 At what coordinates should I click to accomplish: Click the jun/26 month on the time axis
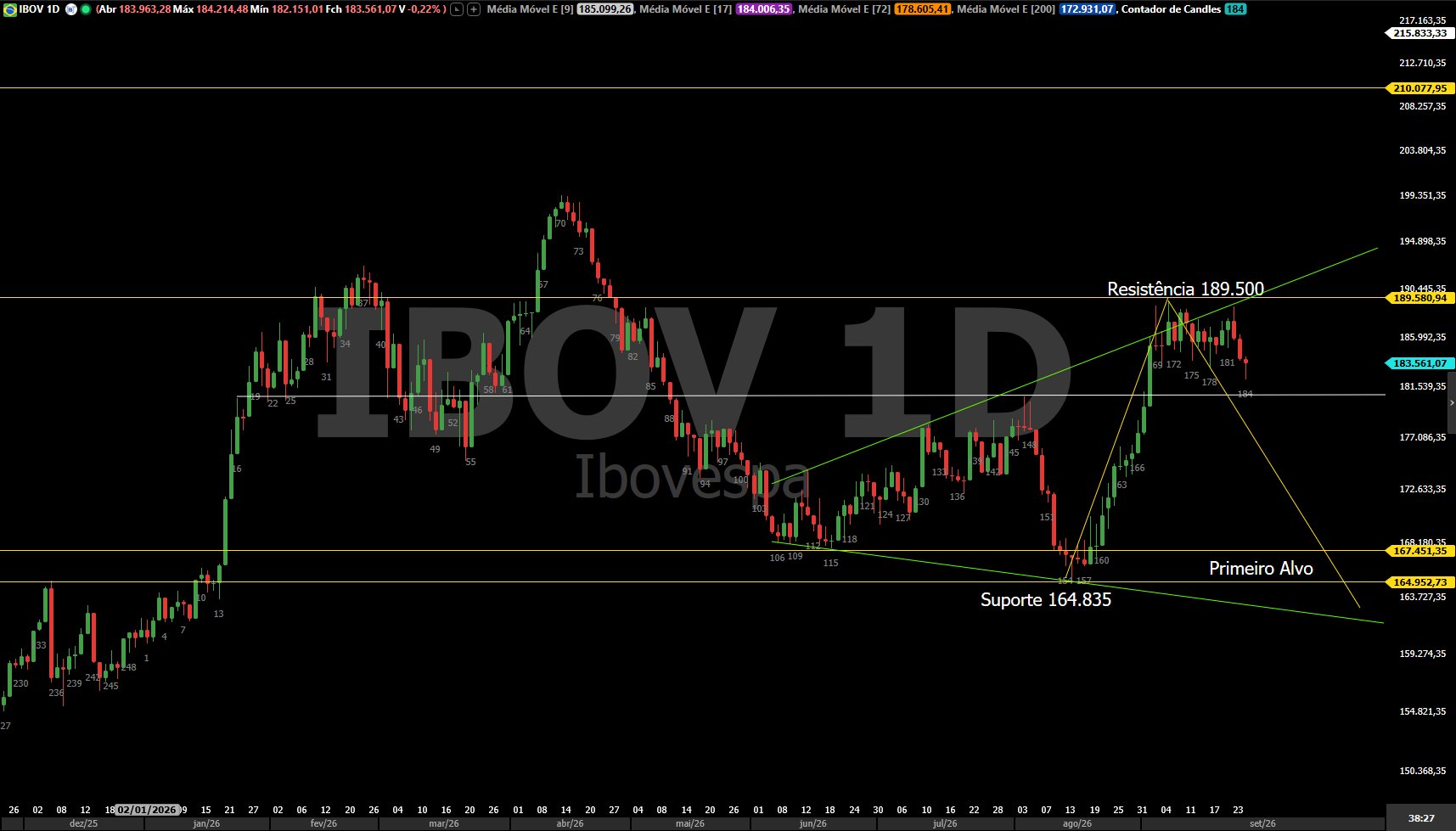(x=812, y=823)
